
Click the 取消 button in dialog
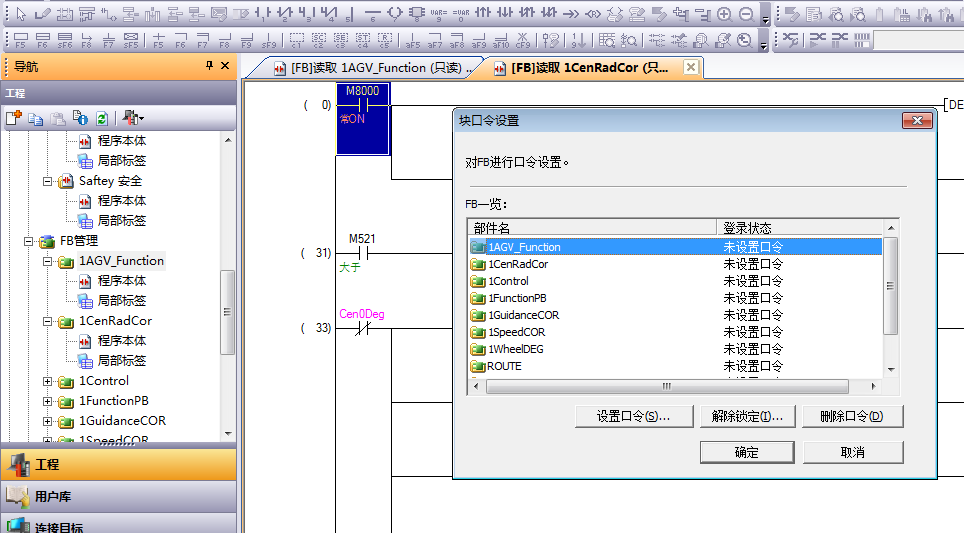[852, 452]
